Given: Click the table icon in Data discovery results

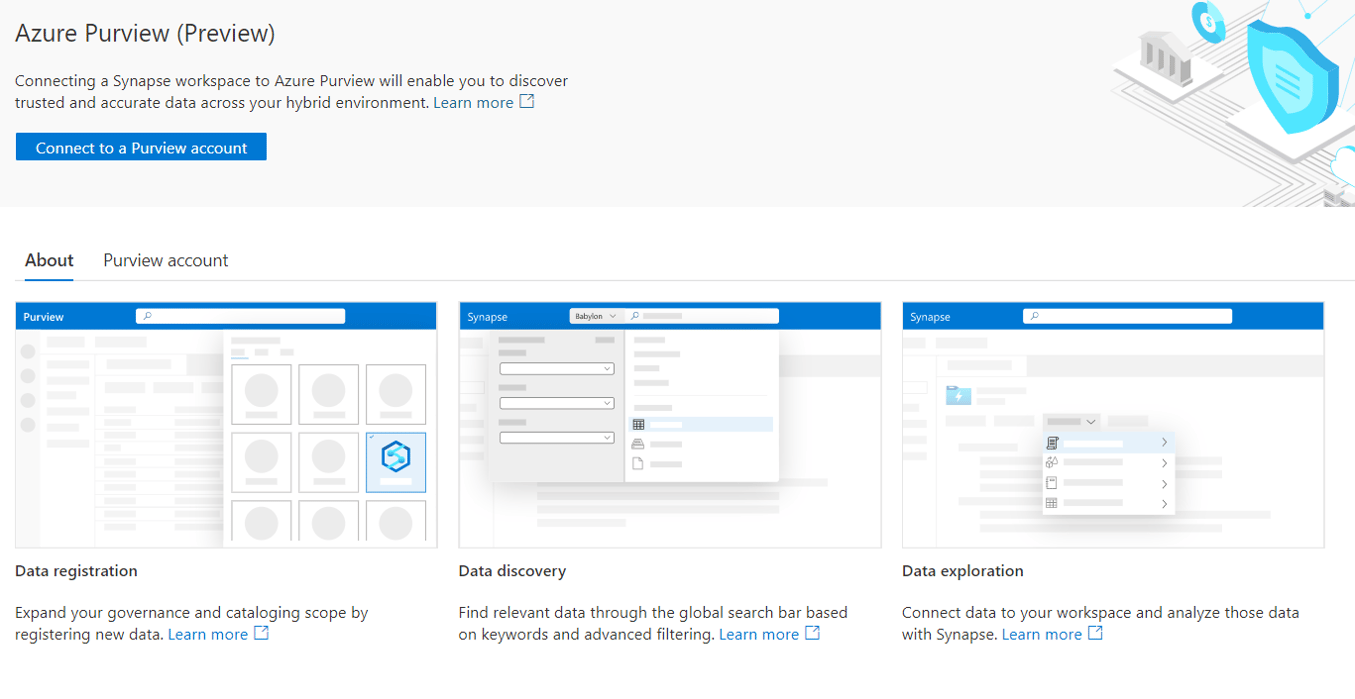Looking at the screenshot, I should pos(638,425).
